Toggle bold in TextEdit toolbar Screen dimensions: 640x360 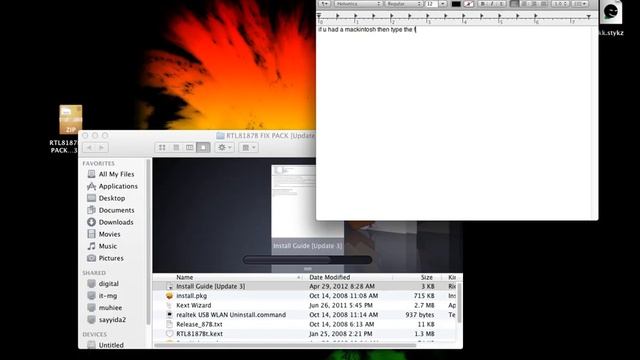click(483, 4)
